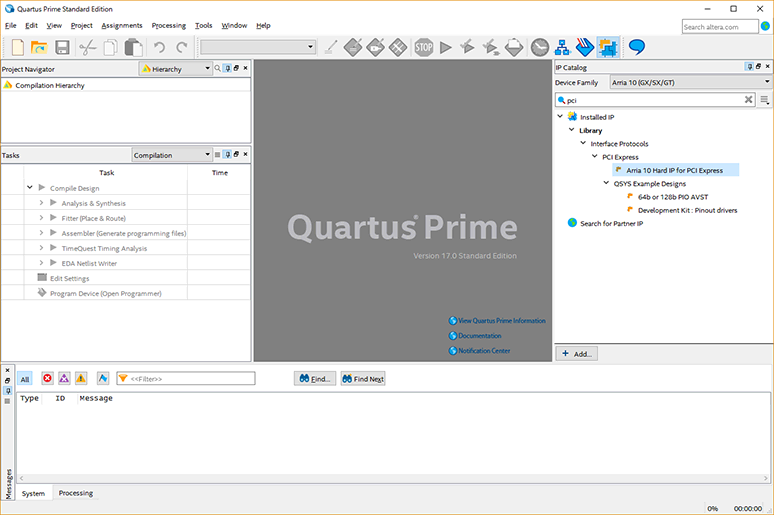Screen dimensions: 774x515
Task: Click the STOP processing icon
Action: (x=424, y=47)
